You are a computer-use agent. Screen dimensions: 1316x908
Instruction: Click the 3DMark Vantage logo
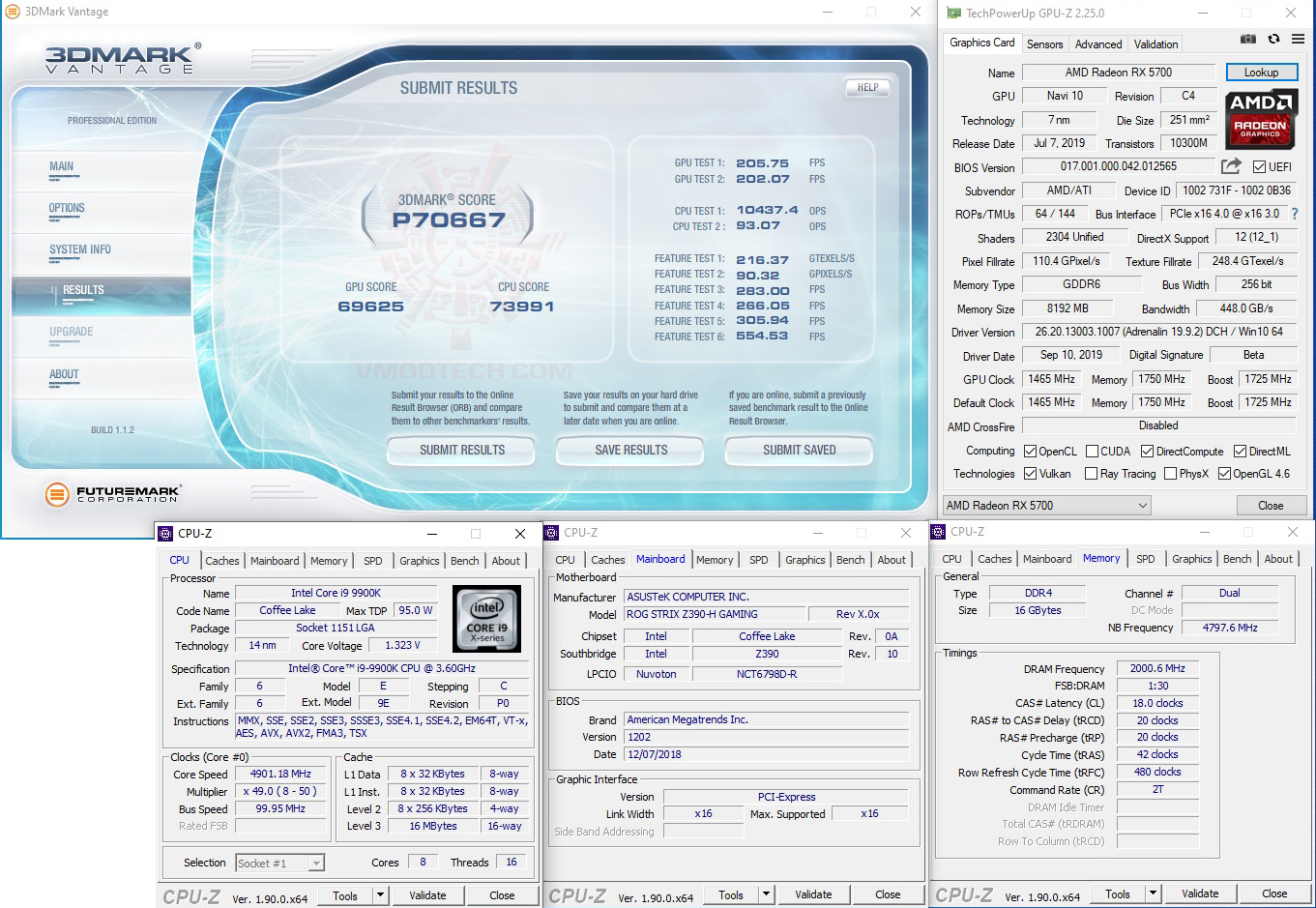point(123,58)
